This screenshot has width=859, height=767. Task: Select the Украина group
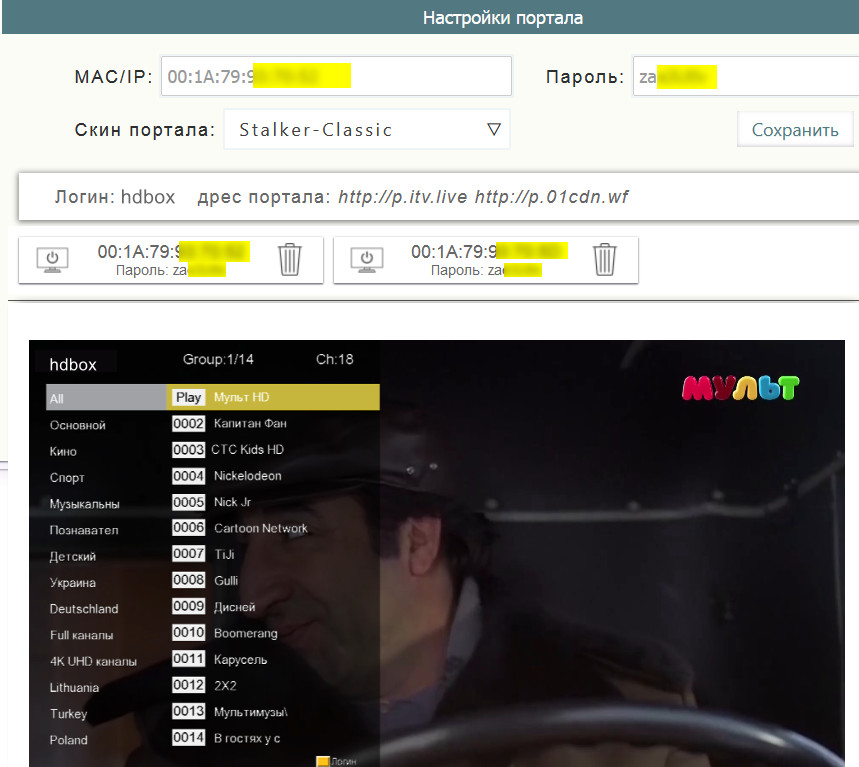72,583
